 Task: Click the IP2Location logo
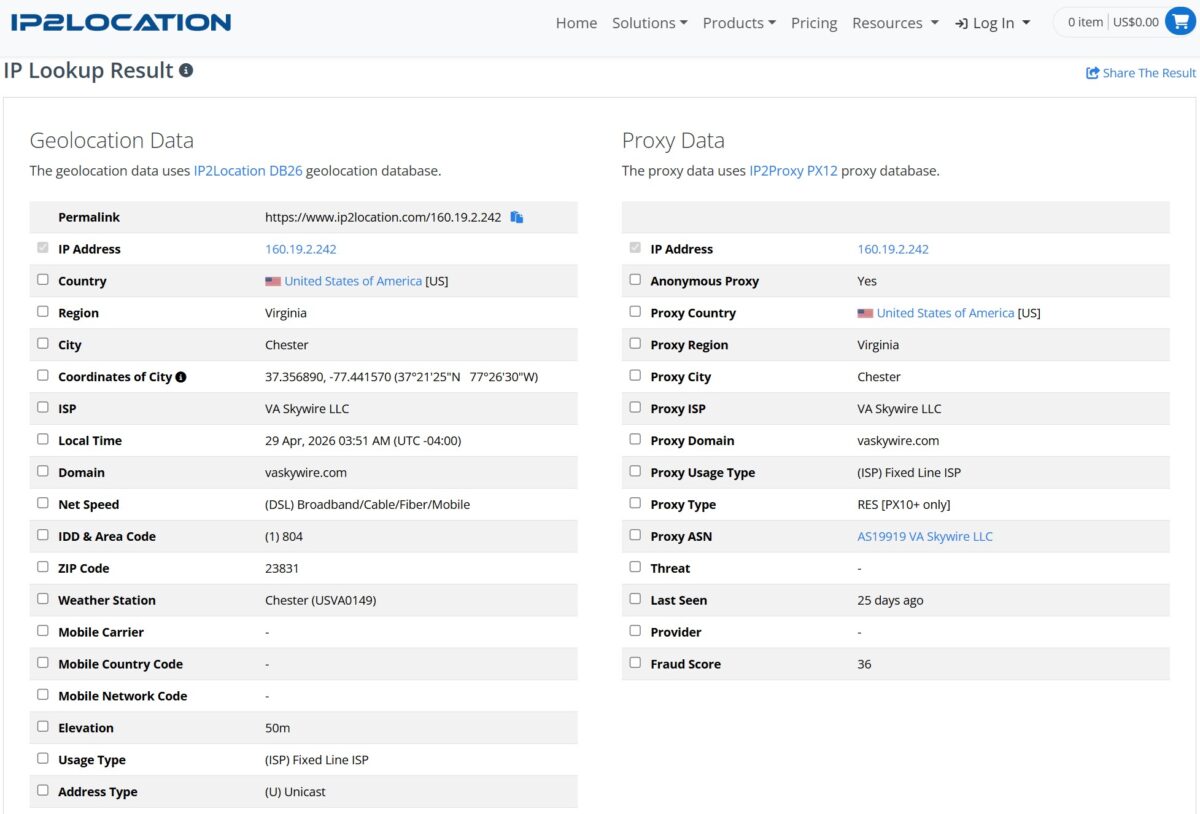tap(121, 22)
